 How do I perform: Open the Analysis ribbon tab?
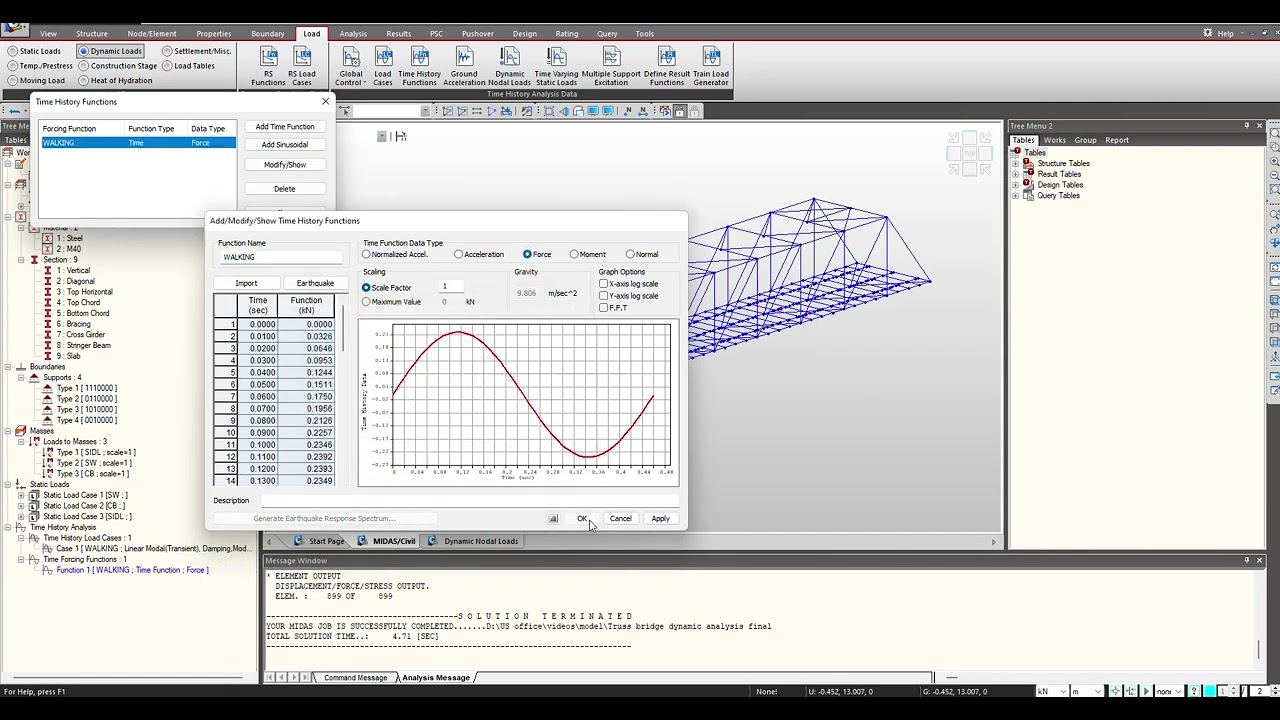pyautogui.click(x=353, y=33)
